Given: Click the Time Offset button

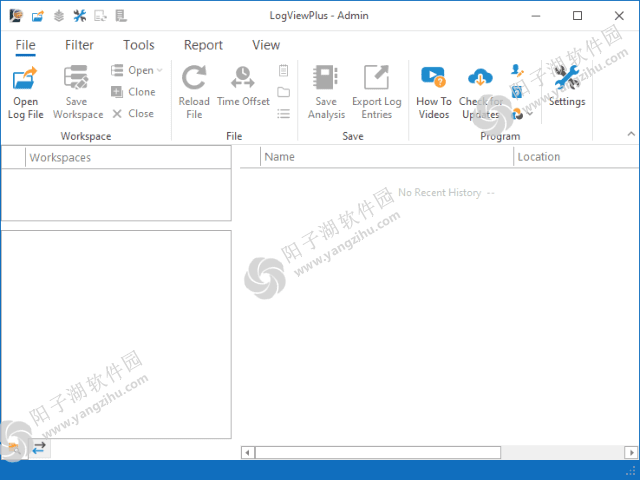Looking at the screenshot, I should click(x=243, y=87).
